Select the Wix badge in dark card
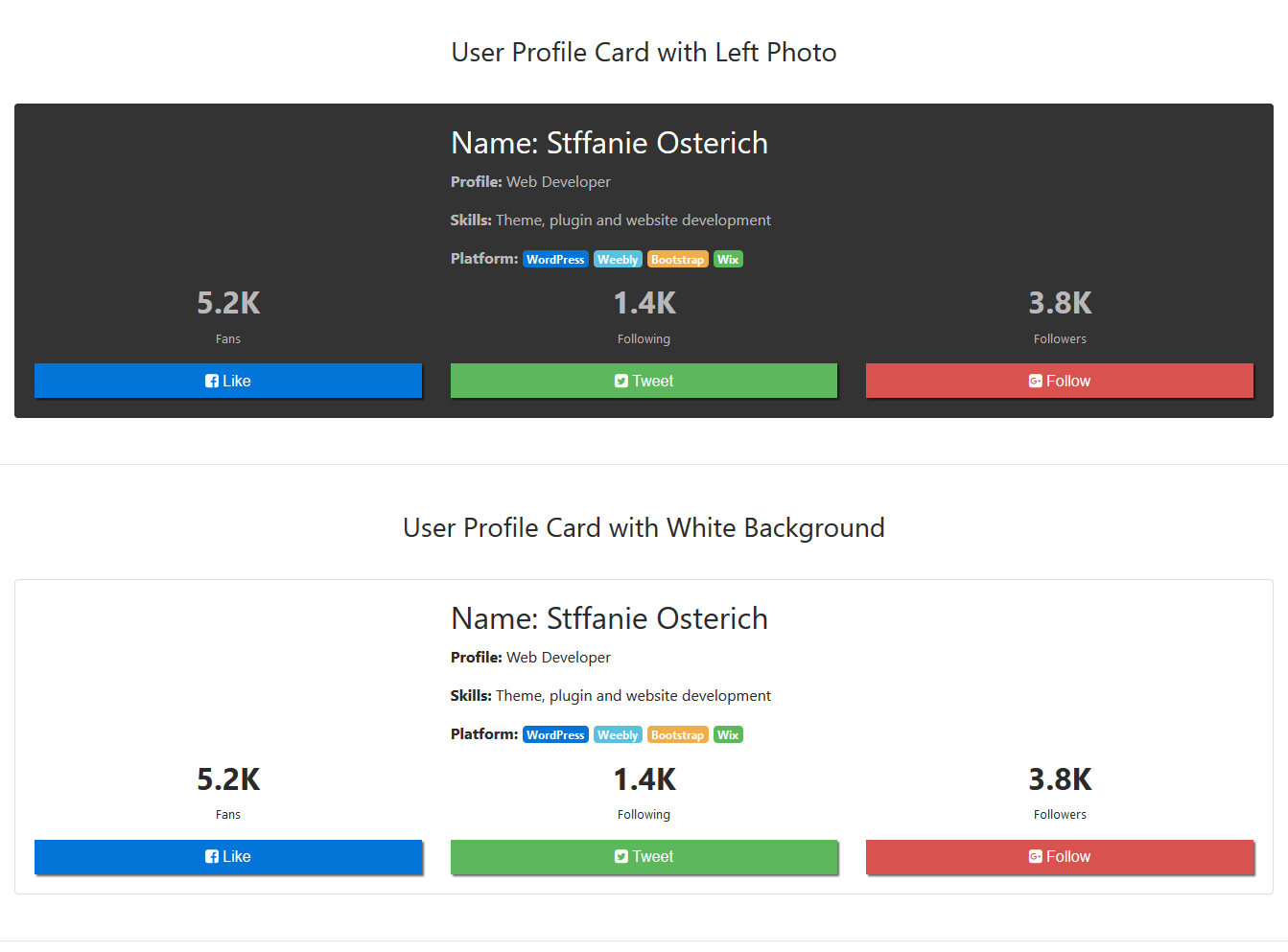1288x952 pixels. [x=728, y=260]
